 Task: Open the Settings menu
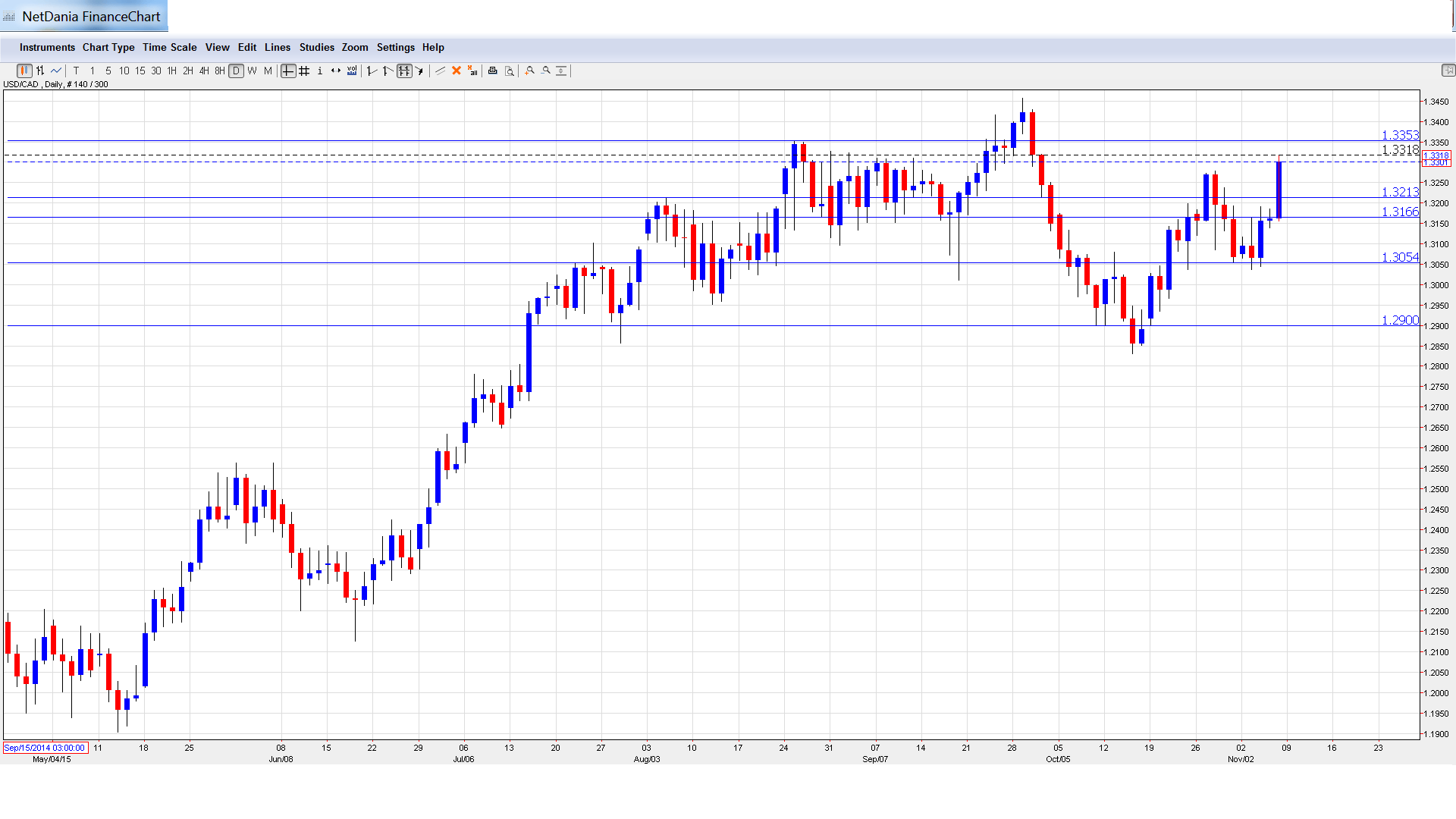click(396, 47)
